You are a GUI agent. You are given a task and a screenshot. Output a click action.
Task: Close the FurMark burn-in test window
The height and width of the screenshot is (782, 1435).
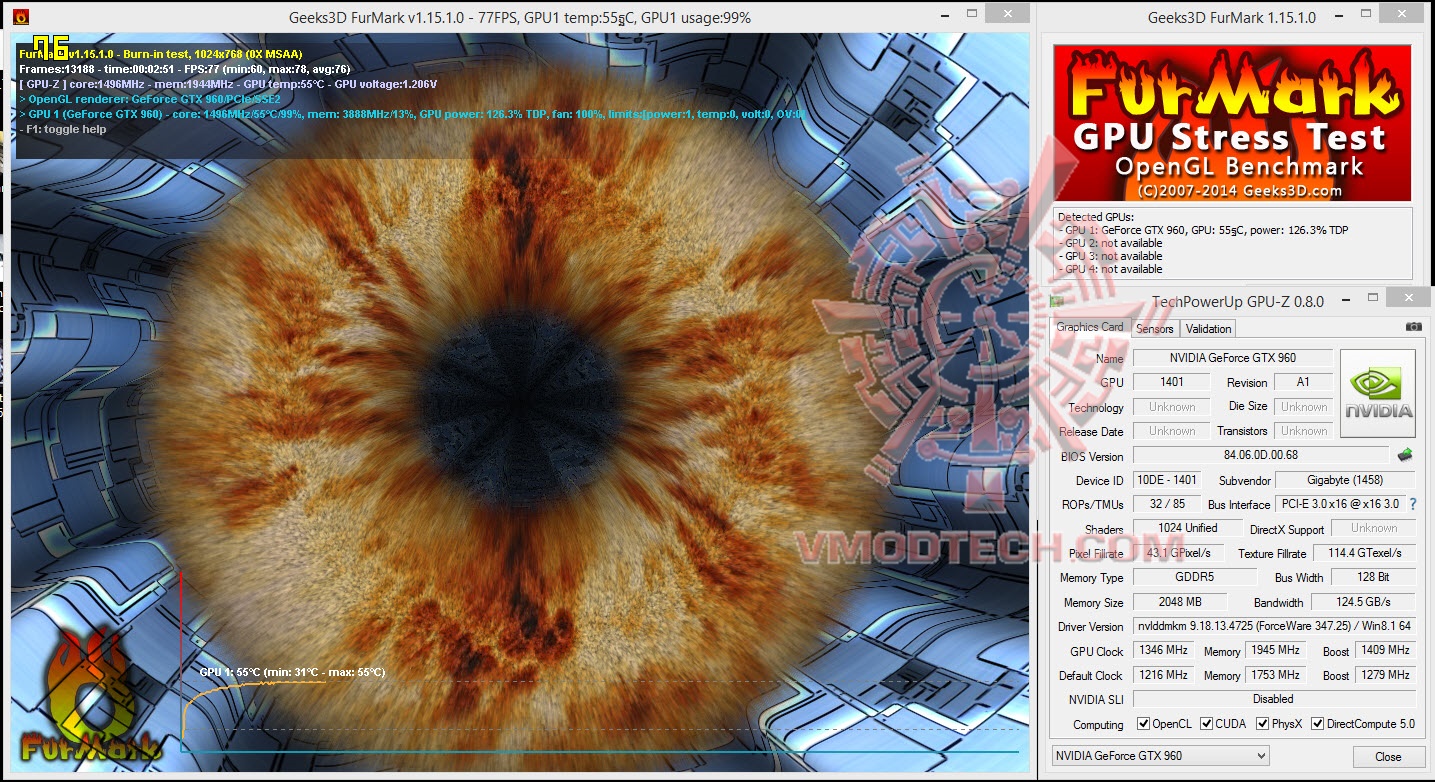[x=1006, y=14]
